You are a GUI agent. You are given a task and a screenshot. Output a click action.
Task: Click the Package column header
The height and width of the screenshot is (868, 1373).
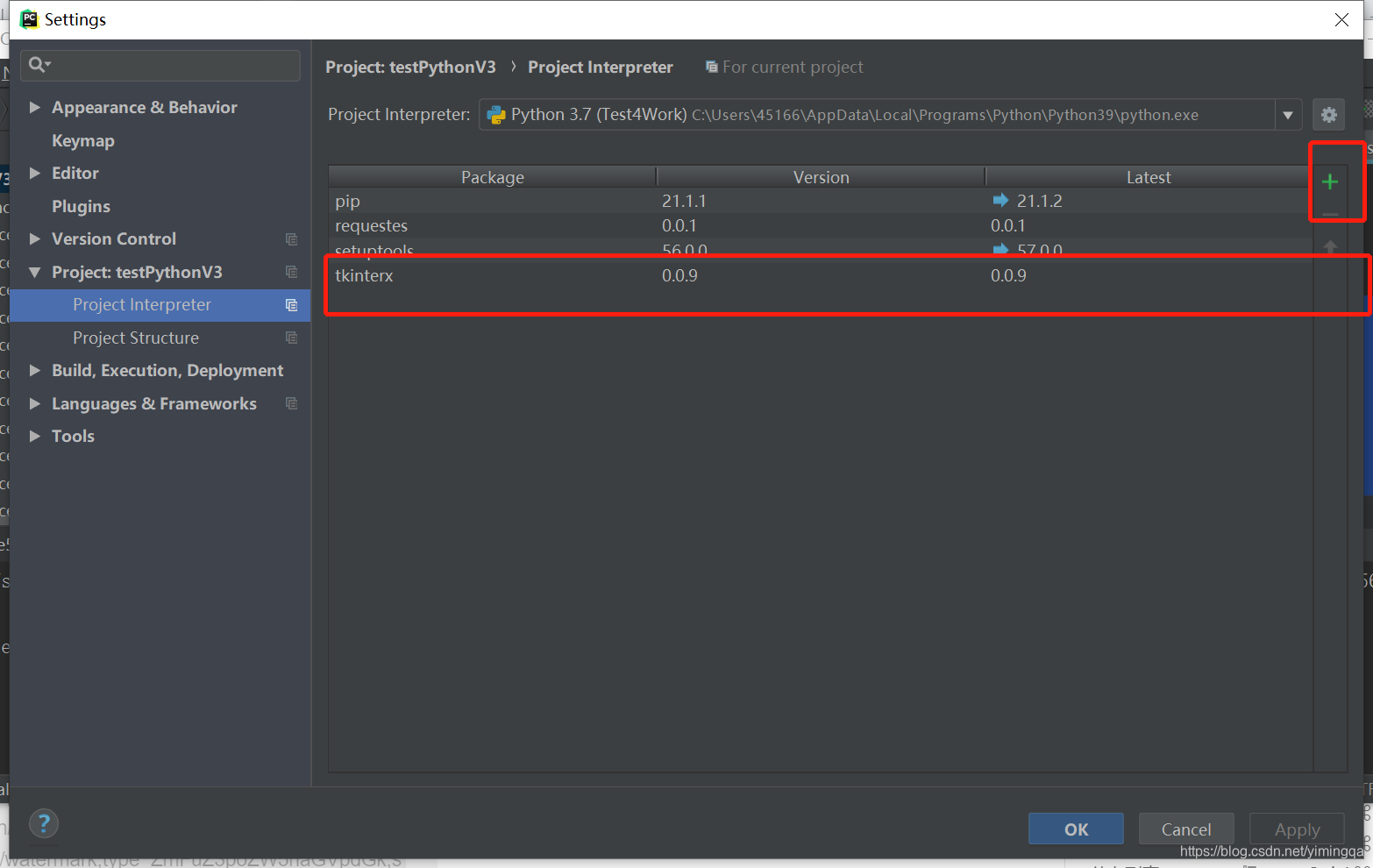tap(493, 177)
